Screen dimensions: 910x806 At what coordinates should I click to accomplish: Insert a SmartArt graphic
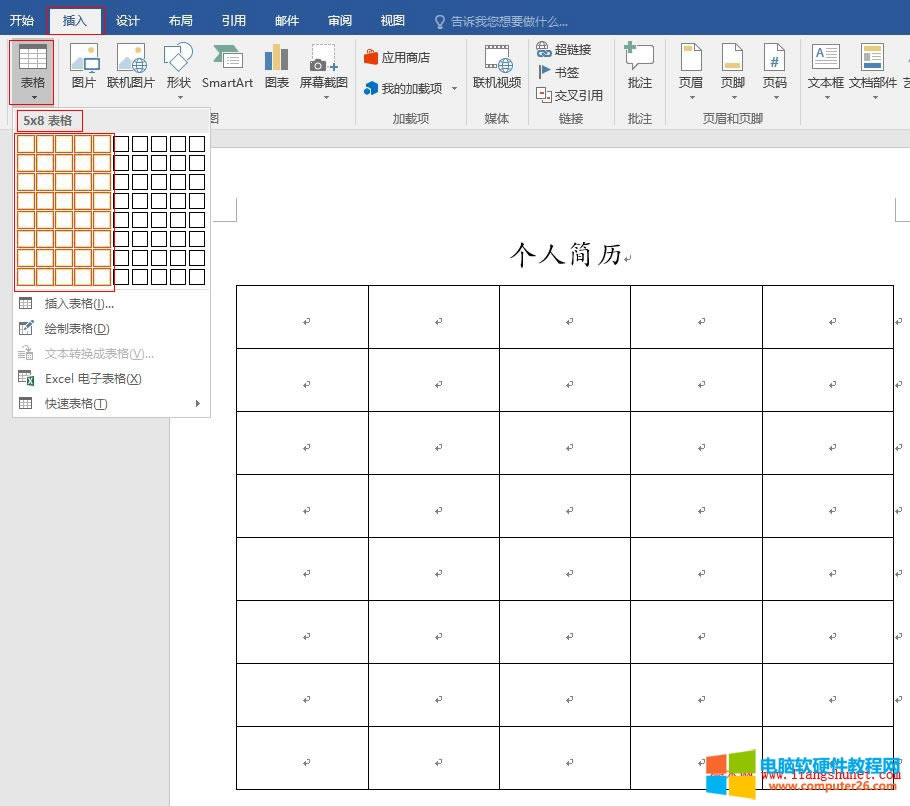pyautogui.click(x=226, y=70)
